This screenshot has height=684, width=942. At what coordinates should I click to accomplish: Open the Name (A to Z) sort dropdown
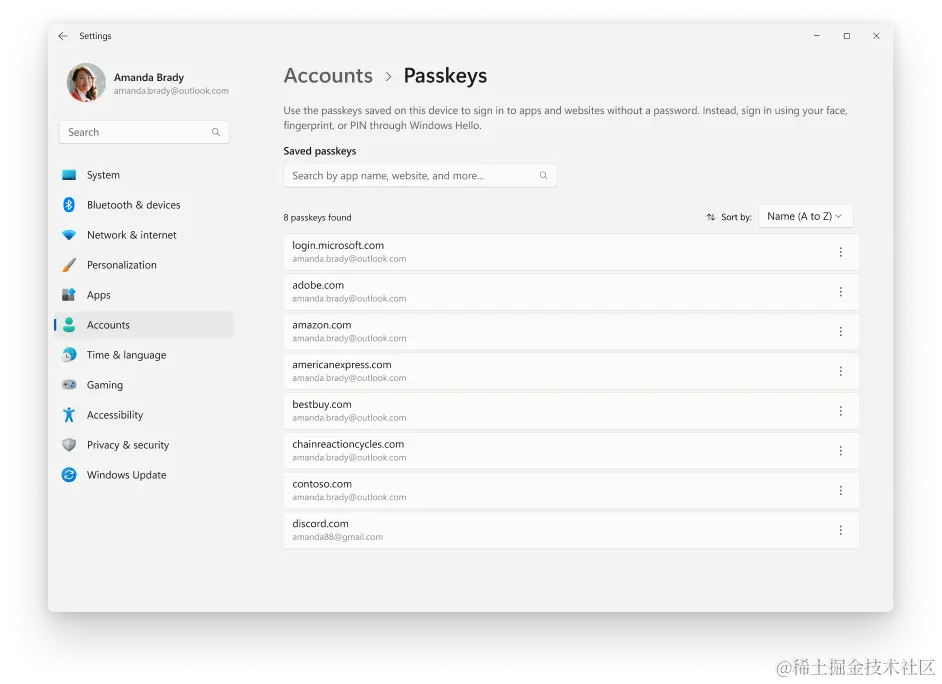coord(805,216)
